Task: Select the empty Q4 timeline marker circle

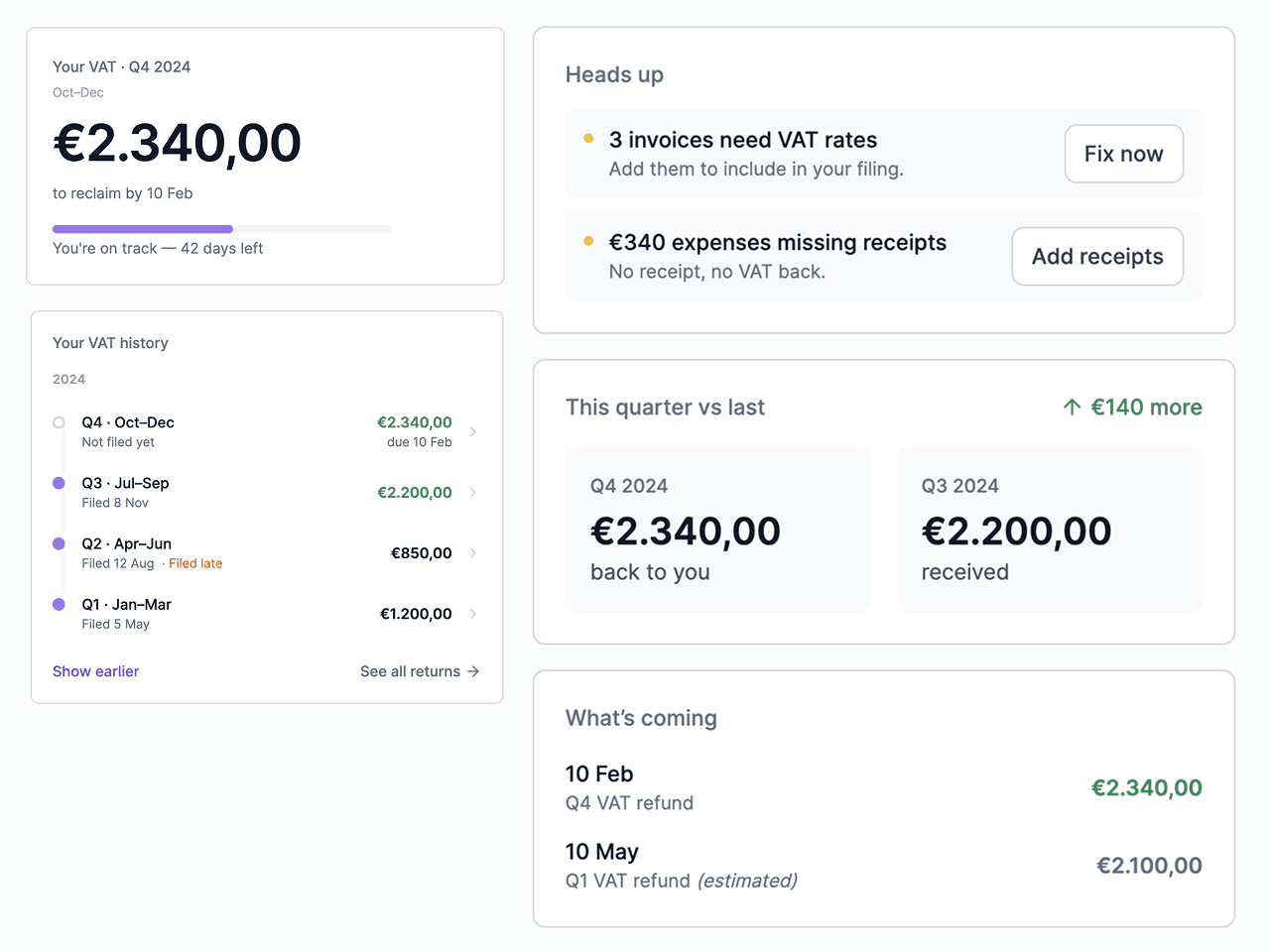Action: pos(59,422)
